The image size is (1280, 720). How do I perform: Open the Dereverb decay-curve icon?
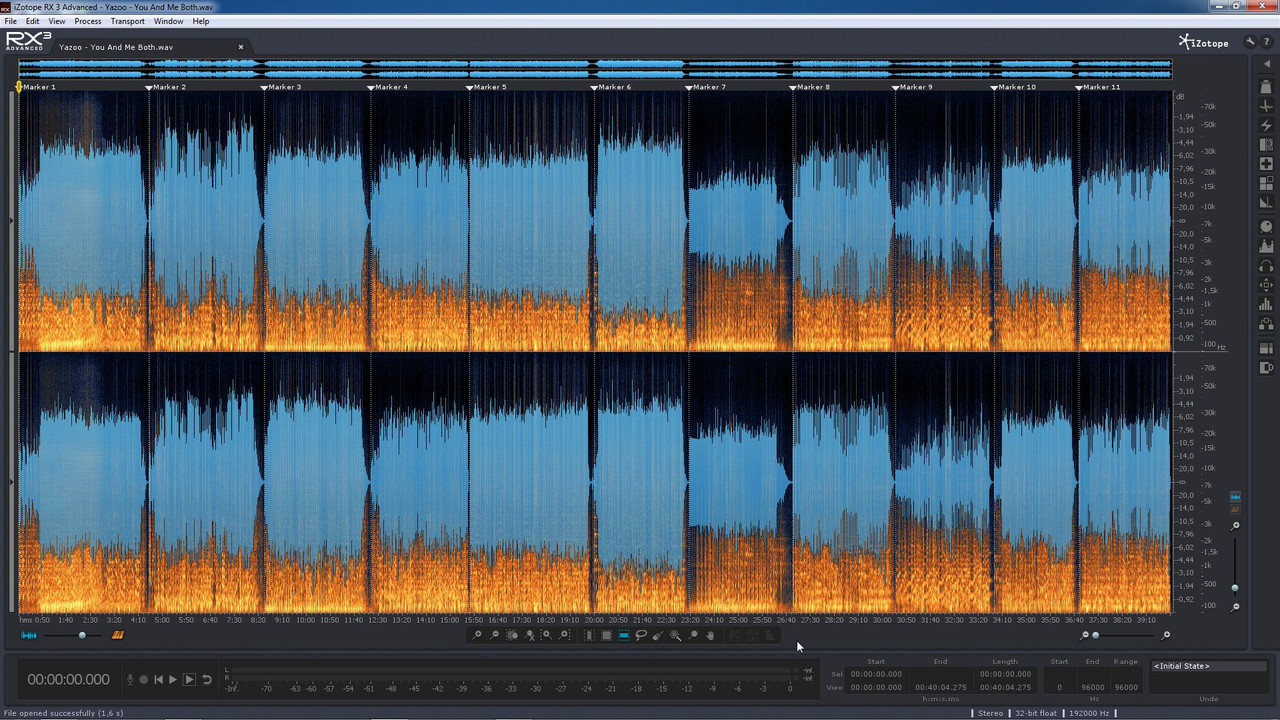pyautogui.click(x=1266, y=203)
